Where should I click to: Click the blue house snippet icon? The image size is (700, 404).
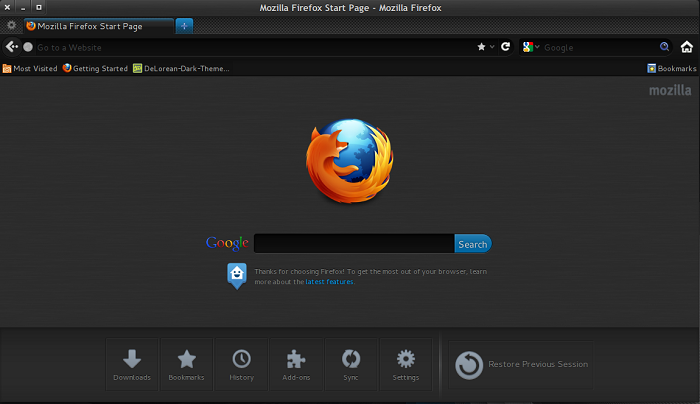237,276
